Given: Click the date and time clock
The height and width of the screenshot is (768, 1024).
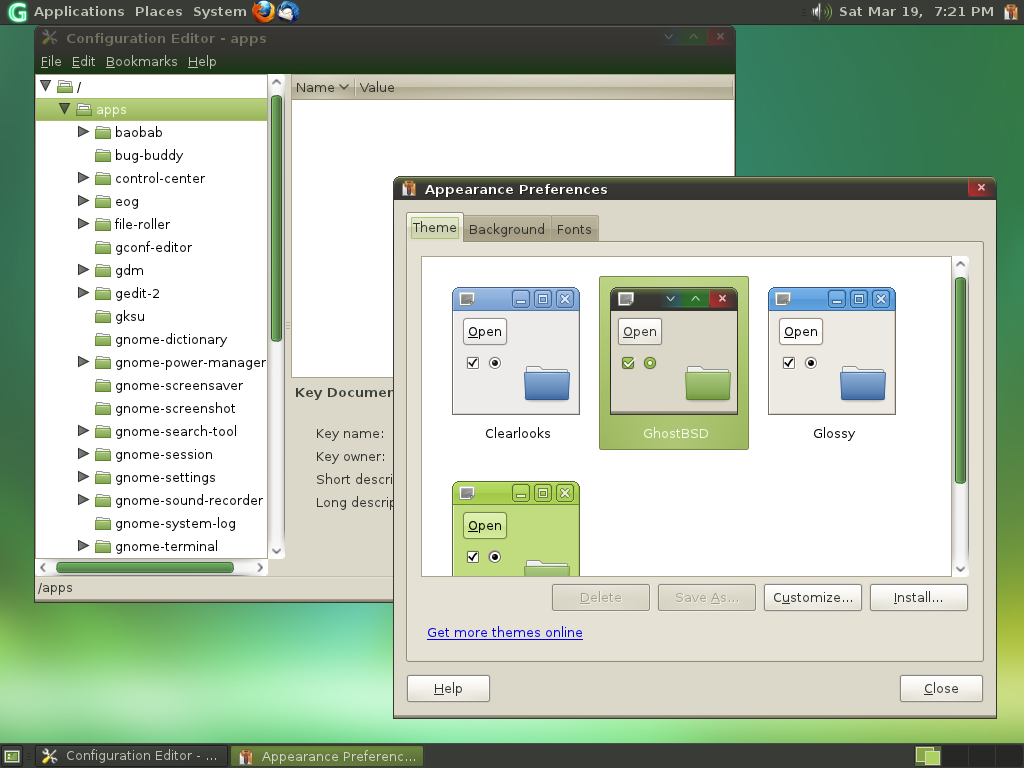Looking at the screenshot, I should coord(916,12).
